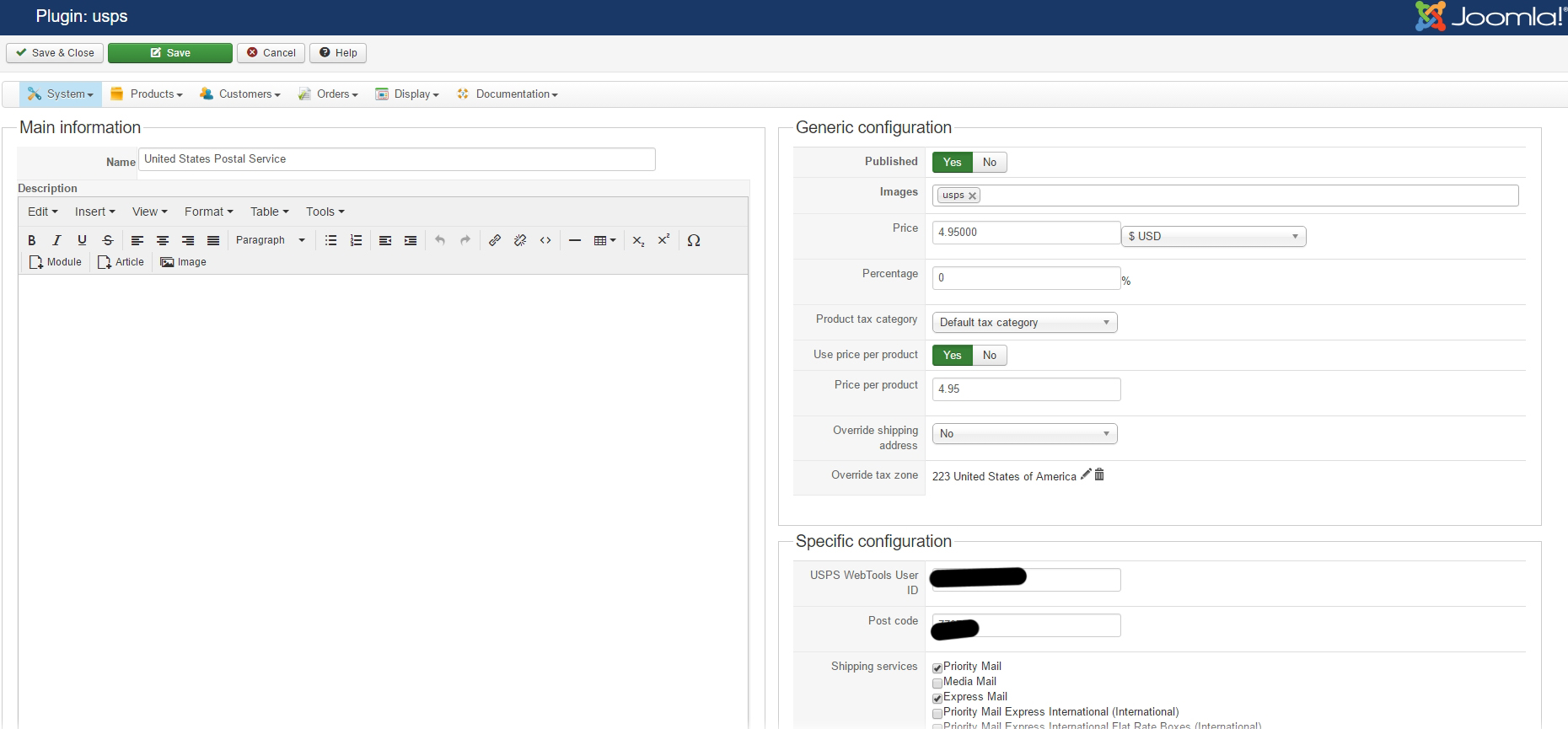Image resolution: width=1568 pixels, height=729 pixels.
Task: Edit the override tax zone with pencil icon
Action: pos(1086,474)
